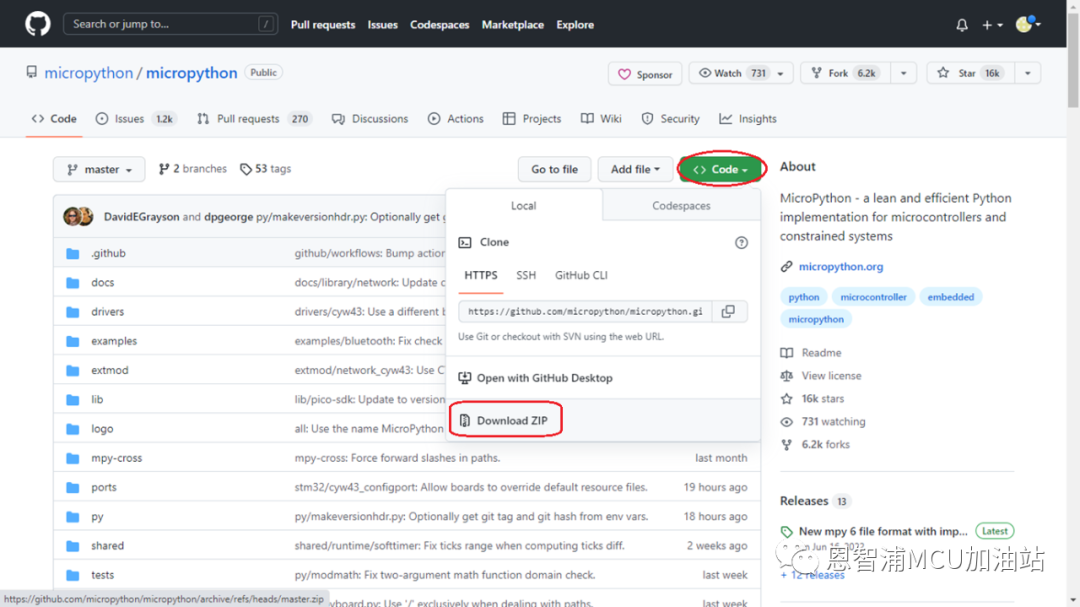Image resolution: width=1080 pixels, height=607 pixels.
Task: View the 2 branches link
Action: pos(192,169)
